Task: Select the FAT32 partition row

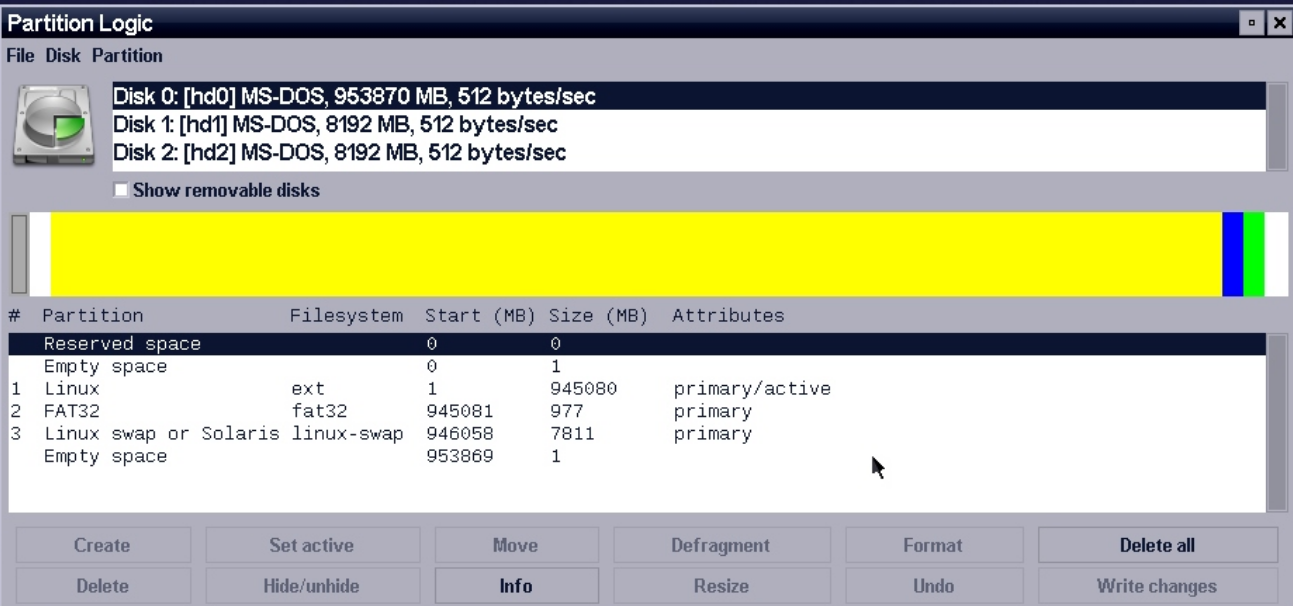Action: pyautogui.click(x=300, y=411)
